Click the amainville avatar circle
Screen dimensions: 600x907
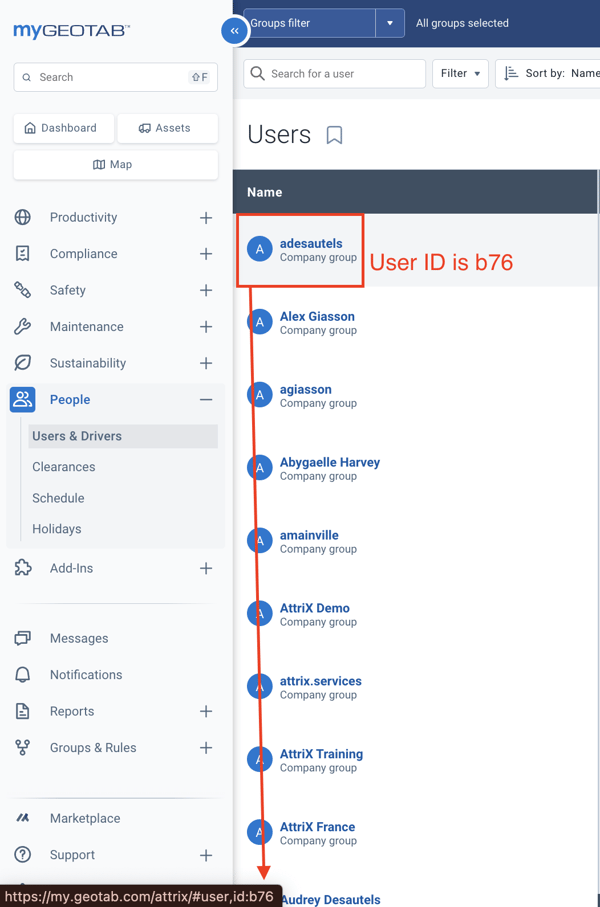tap(260, 541)
